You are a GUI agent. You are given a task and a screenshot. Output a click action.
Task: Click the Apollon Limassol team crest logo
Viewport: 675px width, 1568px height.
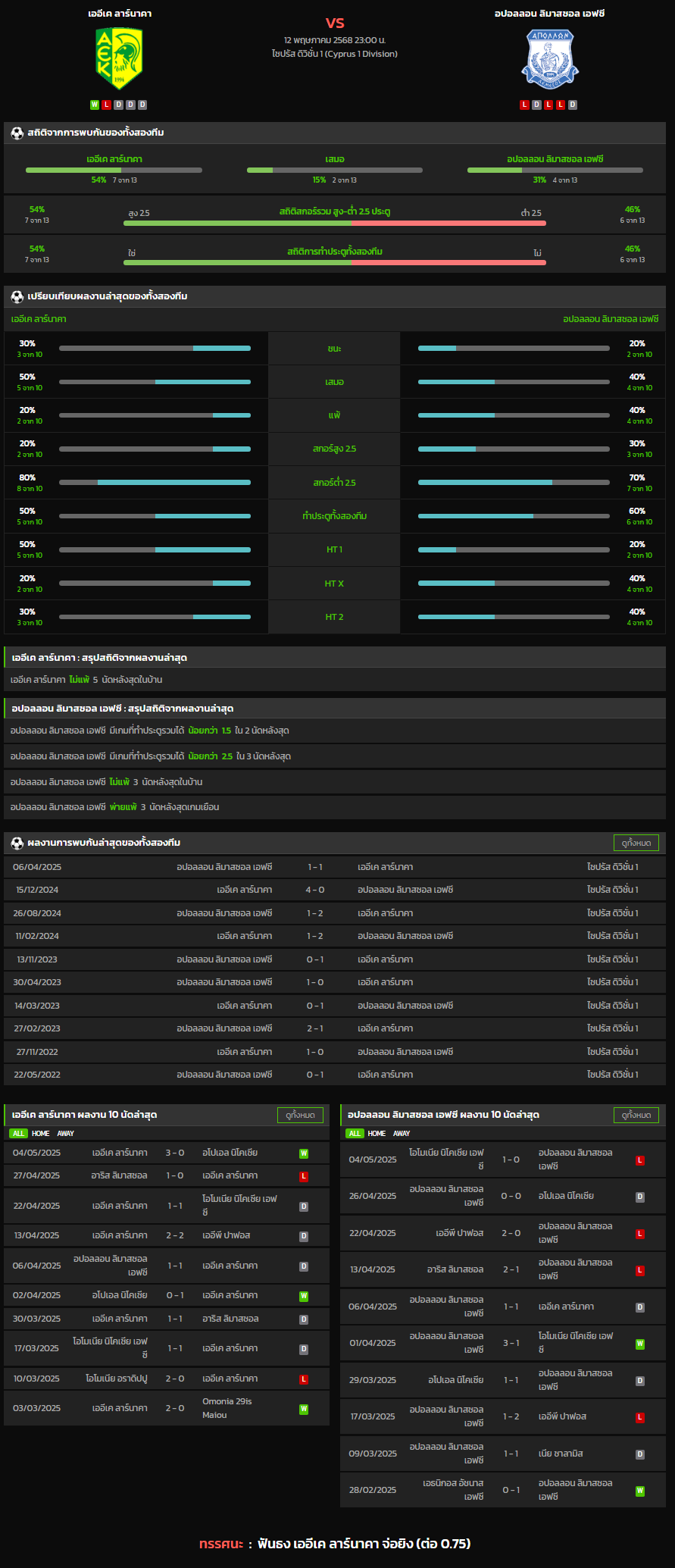coord(550,58)
